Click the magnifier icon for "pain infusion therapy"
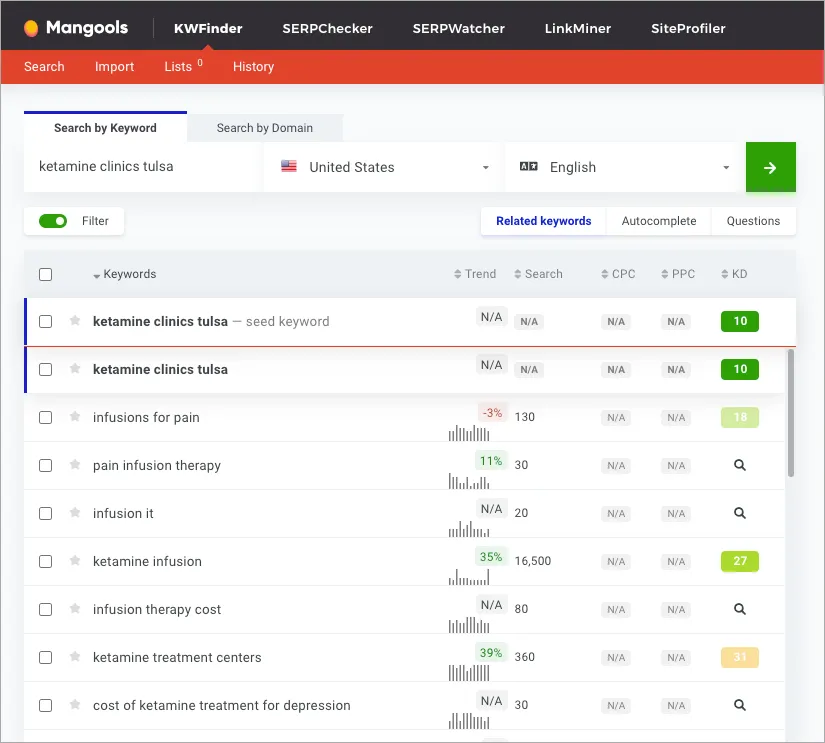The height and width of the screenshot is (743, 825). [x=739, y=465]
